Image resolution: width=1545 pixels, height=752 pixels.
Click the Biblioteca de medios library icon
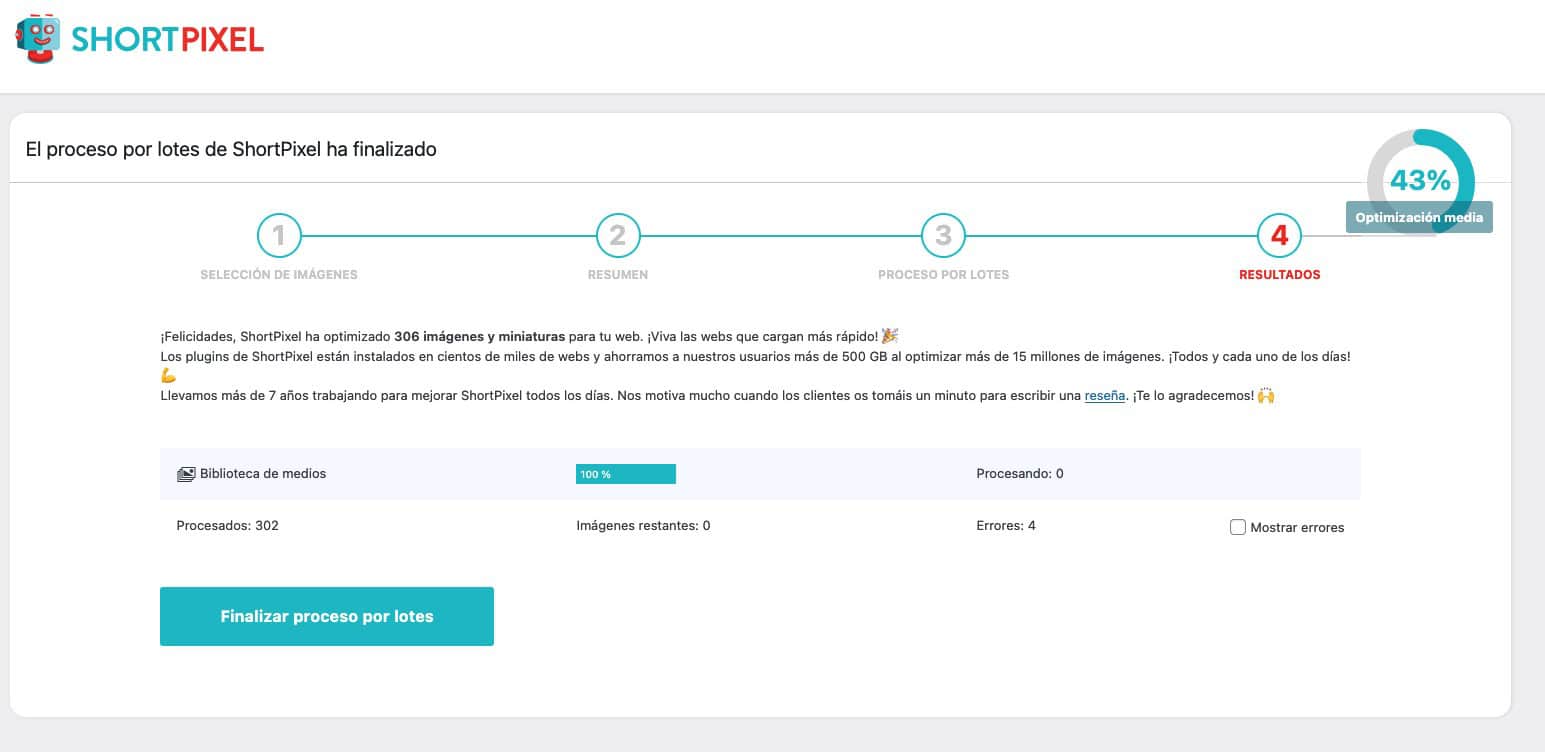(x=186, y=474)
